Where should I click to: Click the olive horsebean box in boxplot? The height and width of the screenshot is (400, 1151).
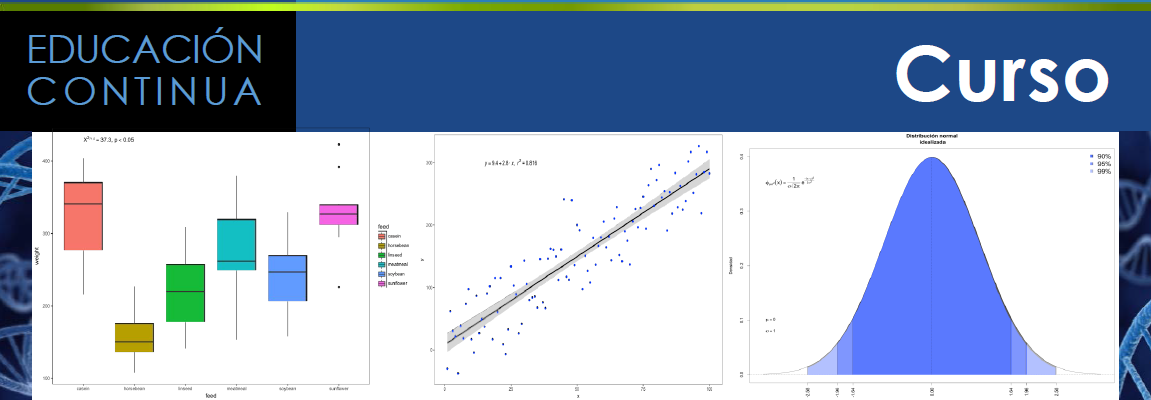[134, 338]
